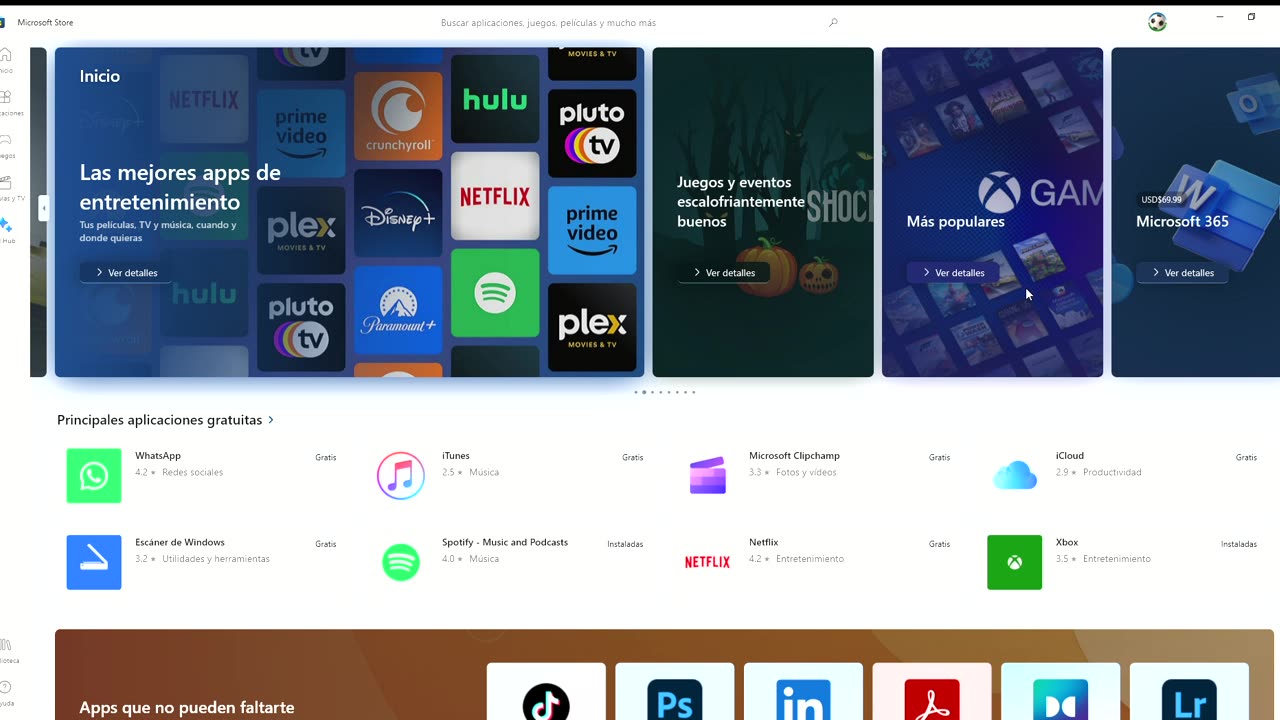Click the Disney+ tile in banner
The image size is (1280, 720).
[398, 213]
